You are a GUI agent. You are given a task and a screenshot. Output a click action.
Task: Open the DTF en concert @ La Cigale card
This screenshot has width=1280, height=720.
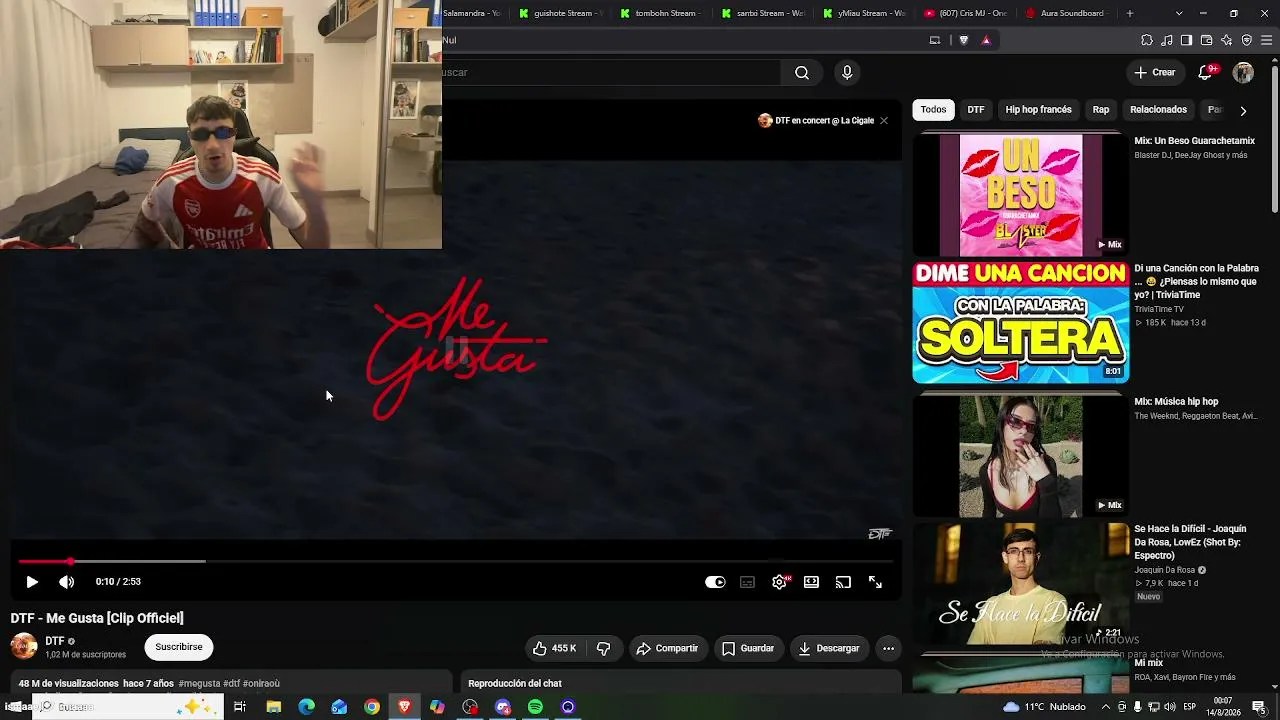point(816,121)
